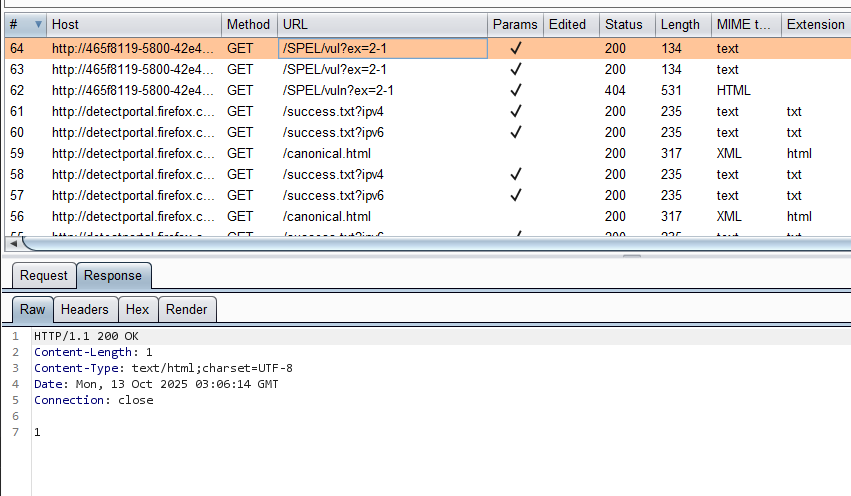Select the Raw view tab
Viewport: 851px width, 496px height.
click(x=33, y=309)
